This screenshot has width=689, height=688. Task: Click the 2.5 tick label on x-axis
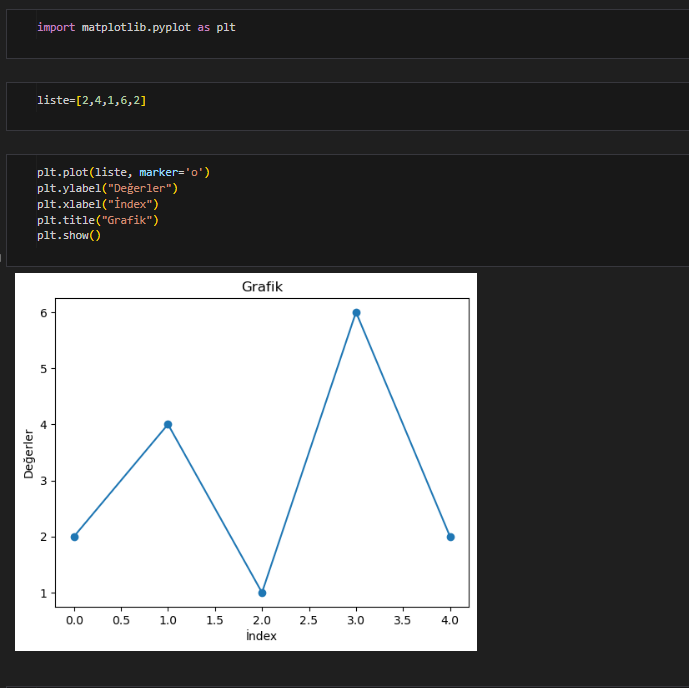309,620
